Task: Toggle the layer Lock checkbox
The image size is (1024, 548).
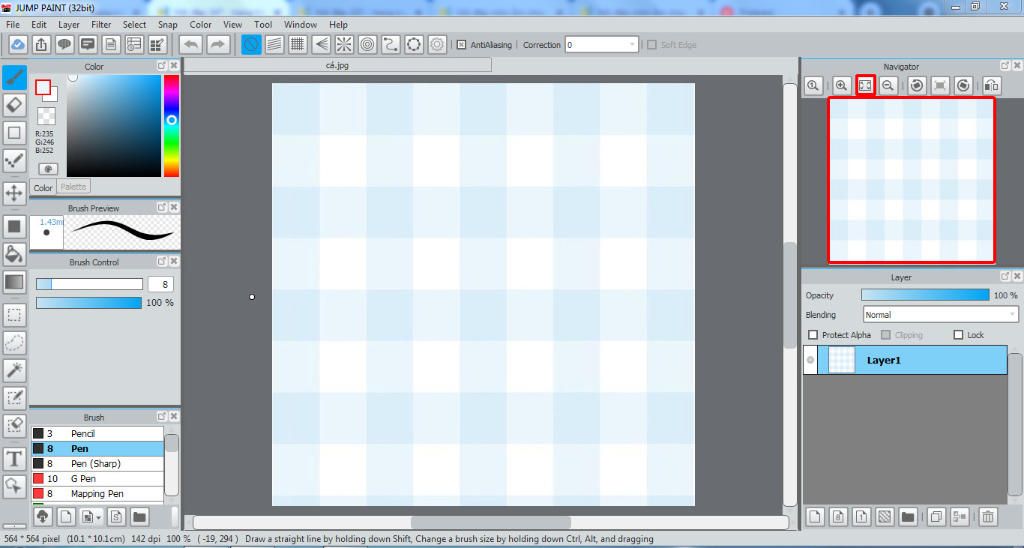Action: (x=958, y=334)
